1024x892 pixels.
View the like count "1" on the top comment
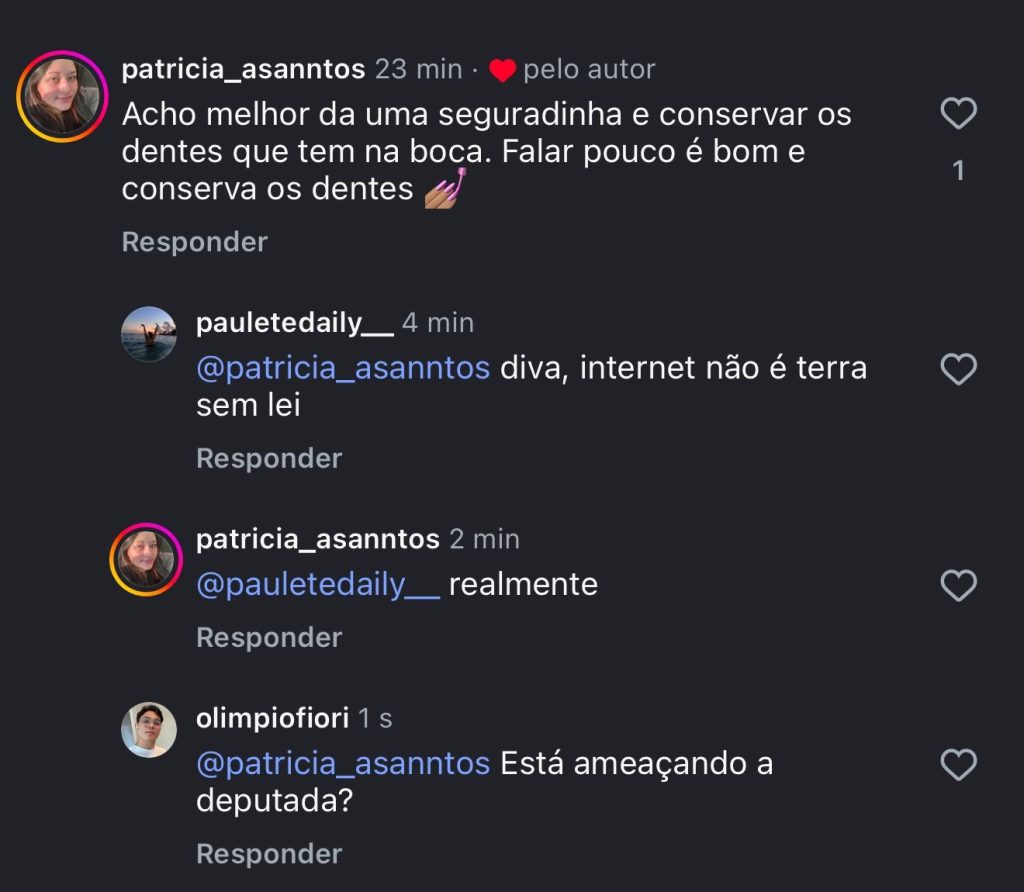(x=959, y=171)
